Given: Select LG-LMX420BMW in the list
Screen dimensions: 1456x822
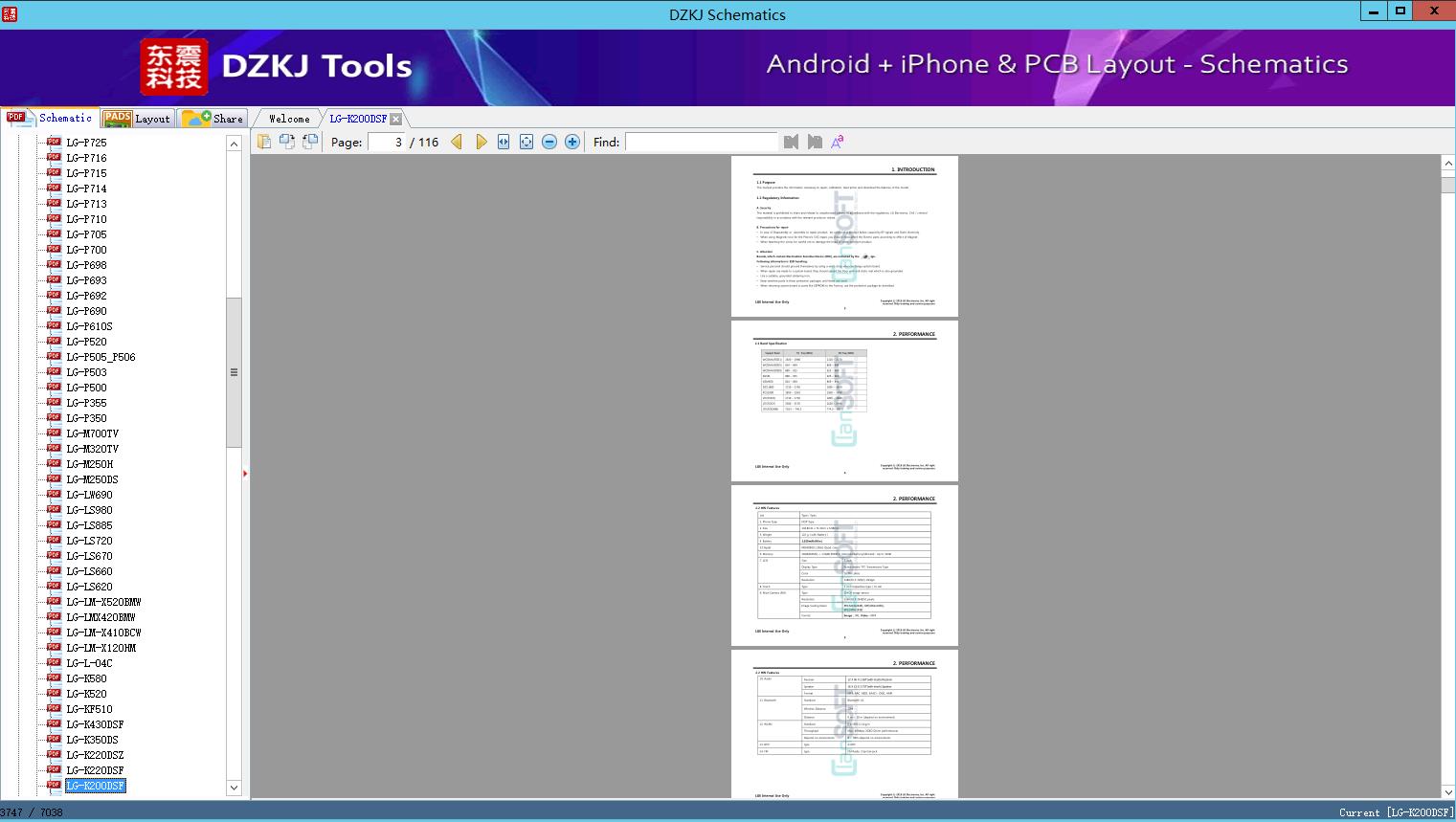Looking at the screenshot, I should click(101, 617).
